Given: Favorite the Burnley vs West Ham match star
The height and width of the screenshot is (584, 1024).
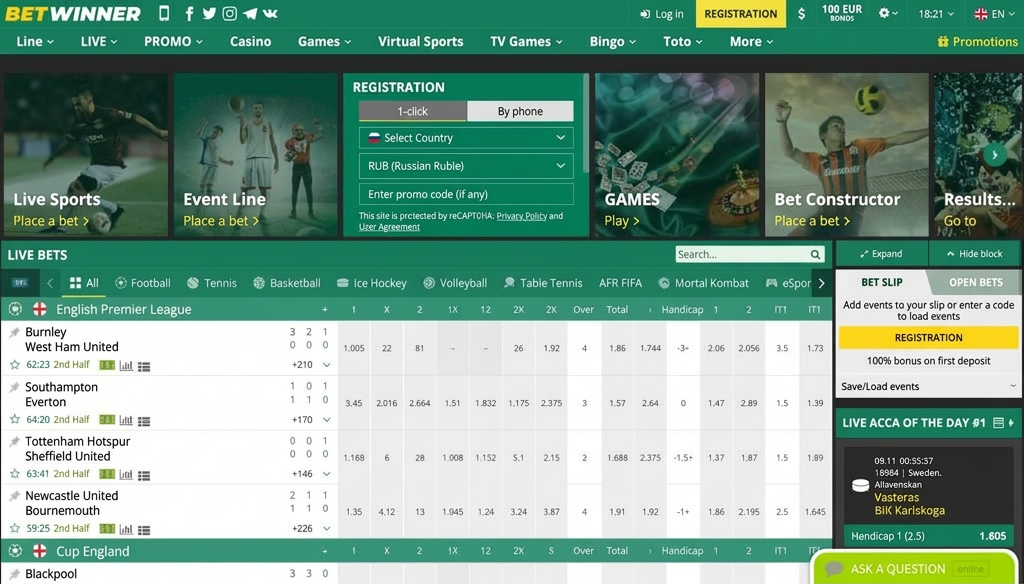Looking at the screenshot, I should pos(14,365).
